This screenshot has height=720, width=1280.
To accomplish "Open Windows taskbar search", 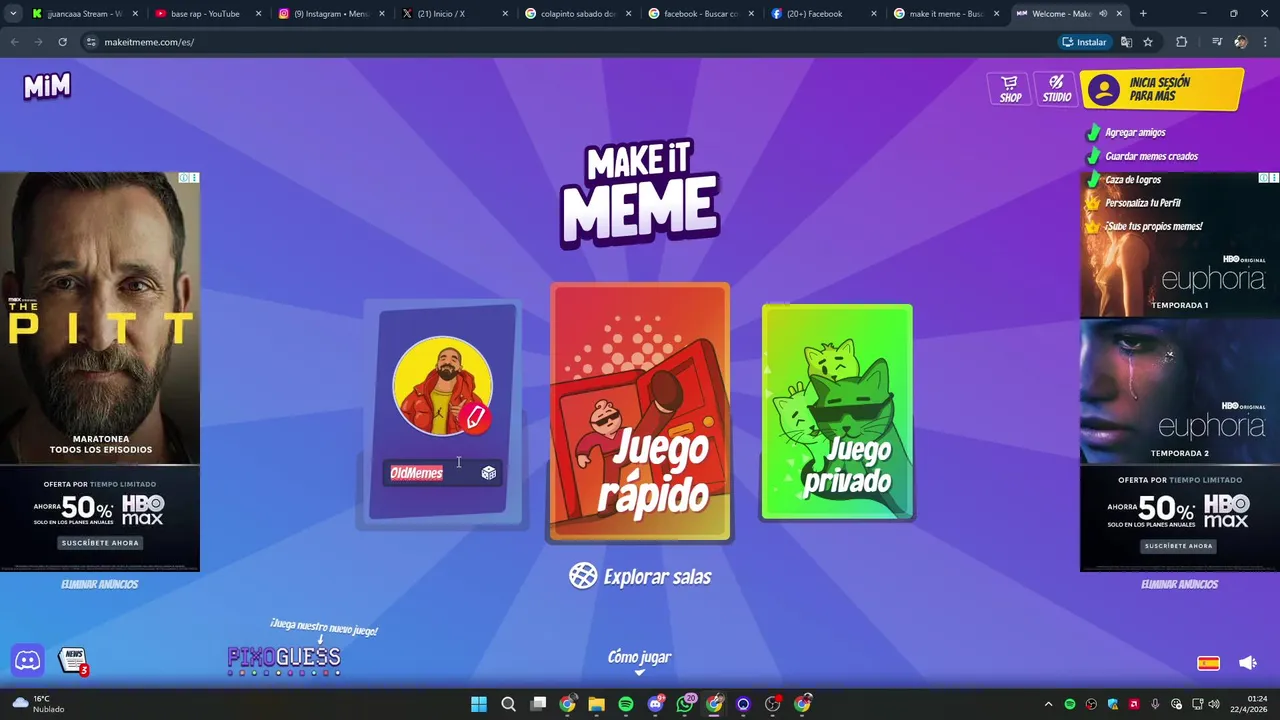I will (508, 704).
